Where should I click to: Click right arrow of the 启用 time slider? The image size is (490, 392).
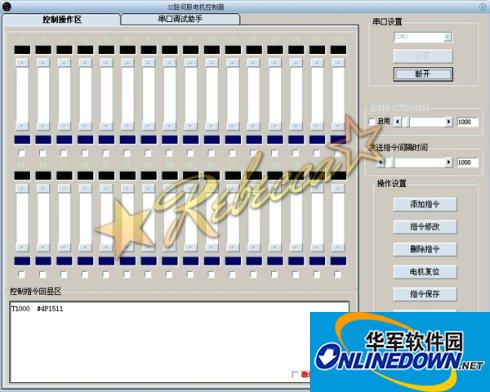click(x=449, y=122)
